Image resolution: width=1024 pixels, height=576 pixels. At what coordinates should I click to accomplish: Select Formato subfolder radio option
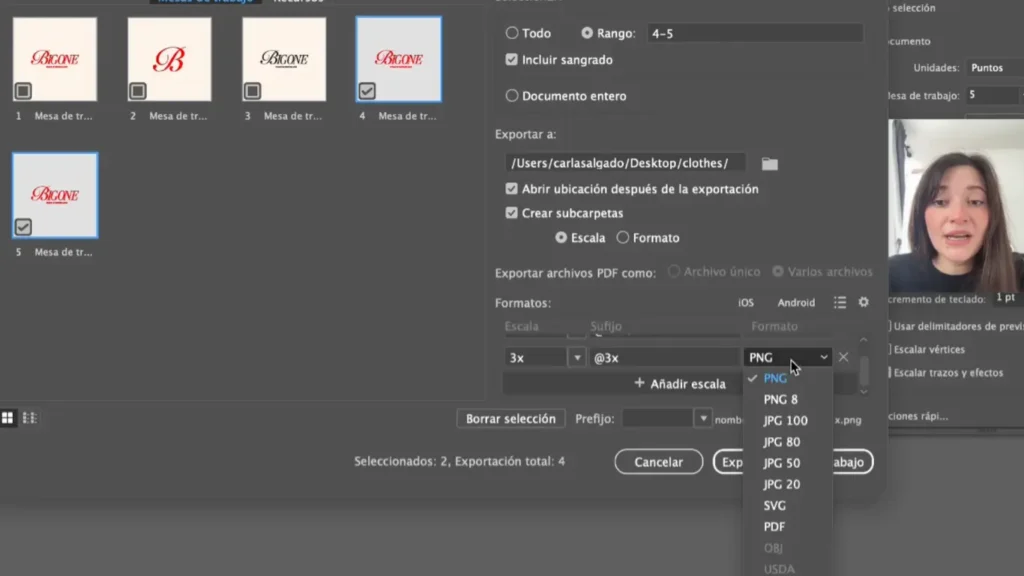623,238
